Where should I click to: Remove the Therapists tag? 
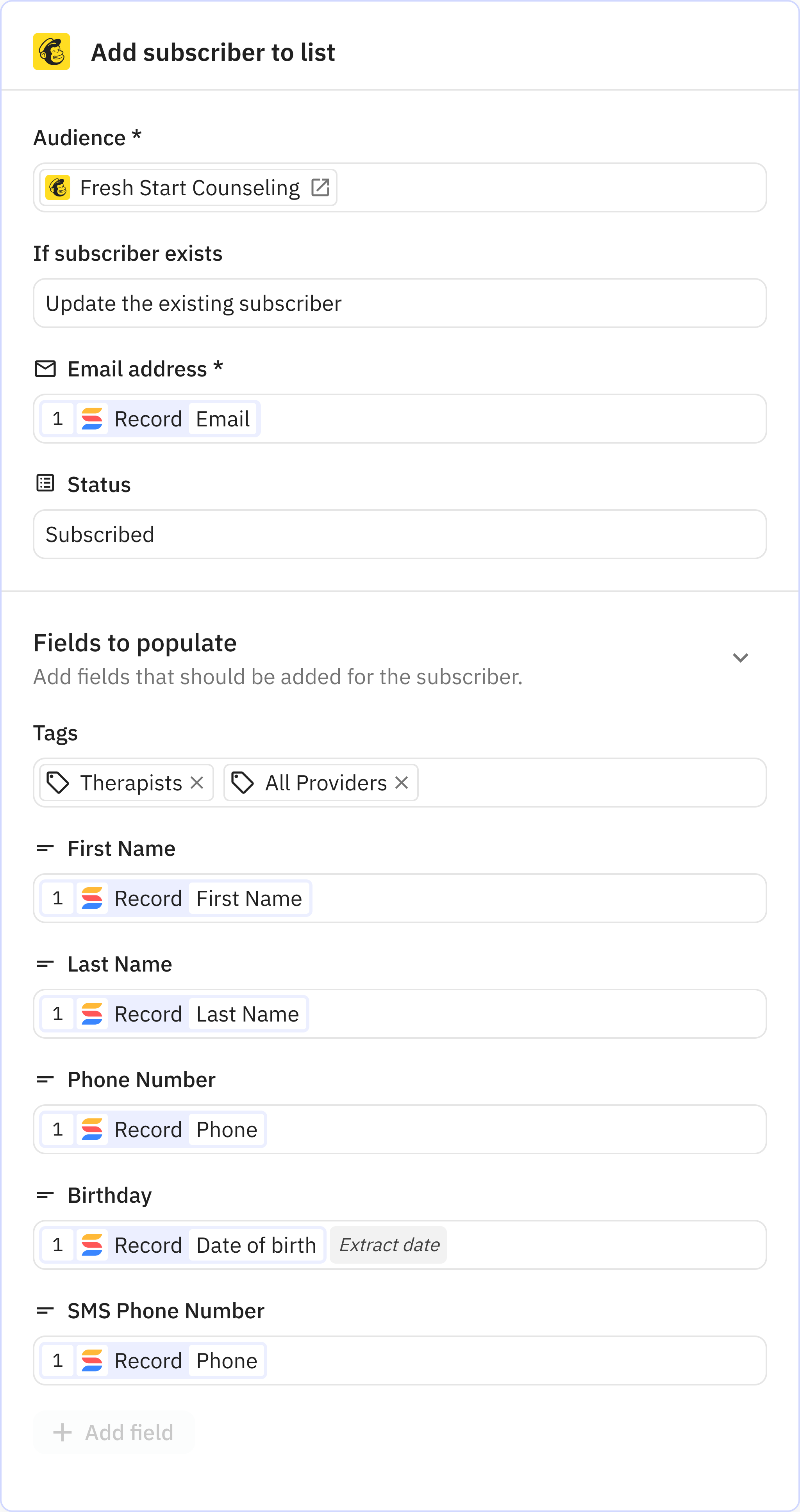(x=197, y=783)
